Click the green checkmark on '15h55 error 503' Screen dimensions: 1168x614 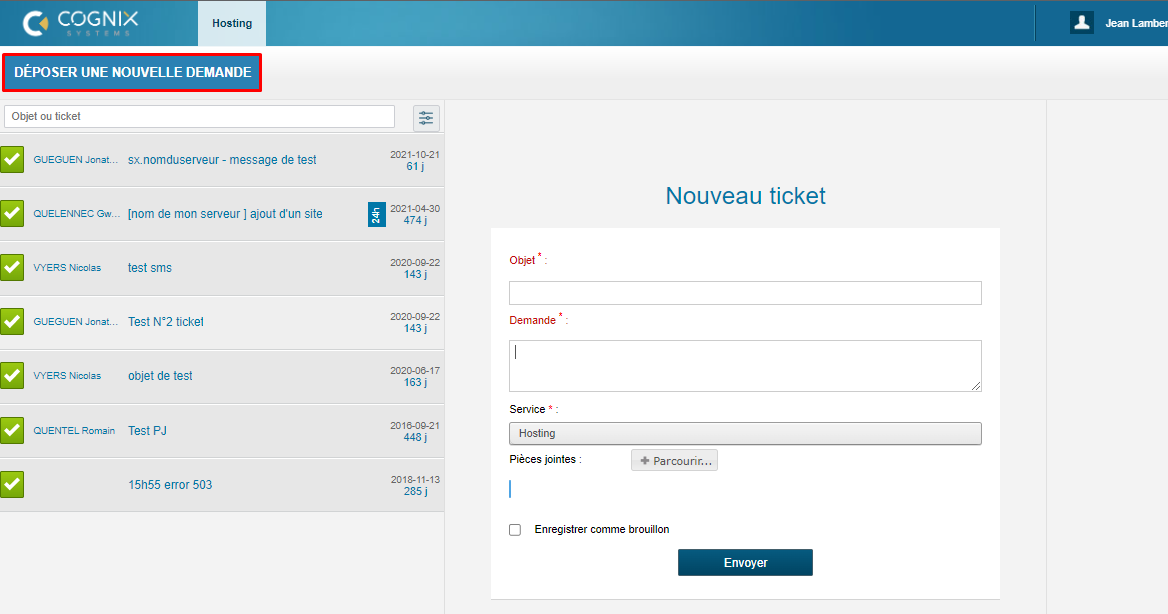tap(13, 484)
